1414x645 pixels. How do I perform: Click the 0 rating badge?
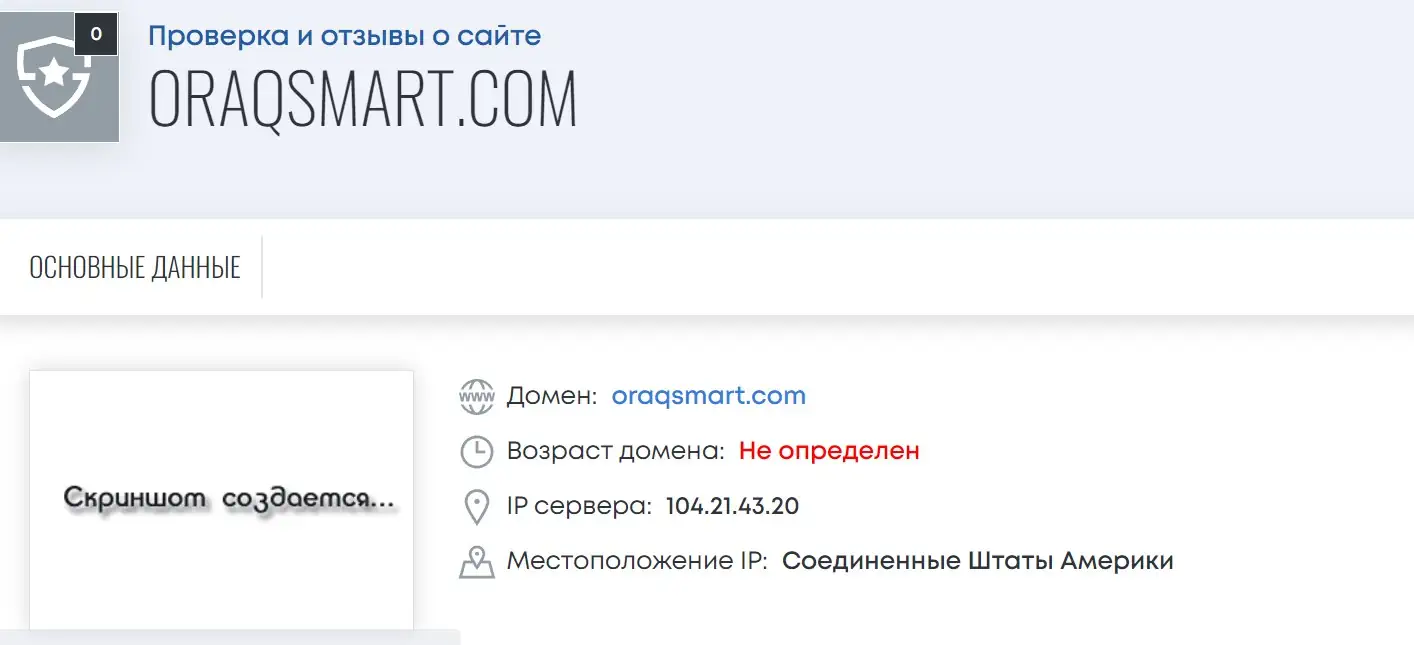[x=96, y=34]
